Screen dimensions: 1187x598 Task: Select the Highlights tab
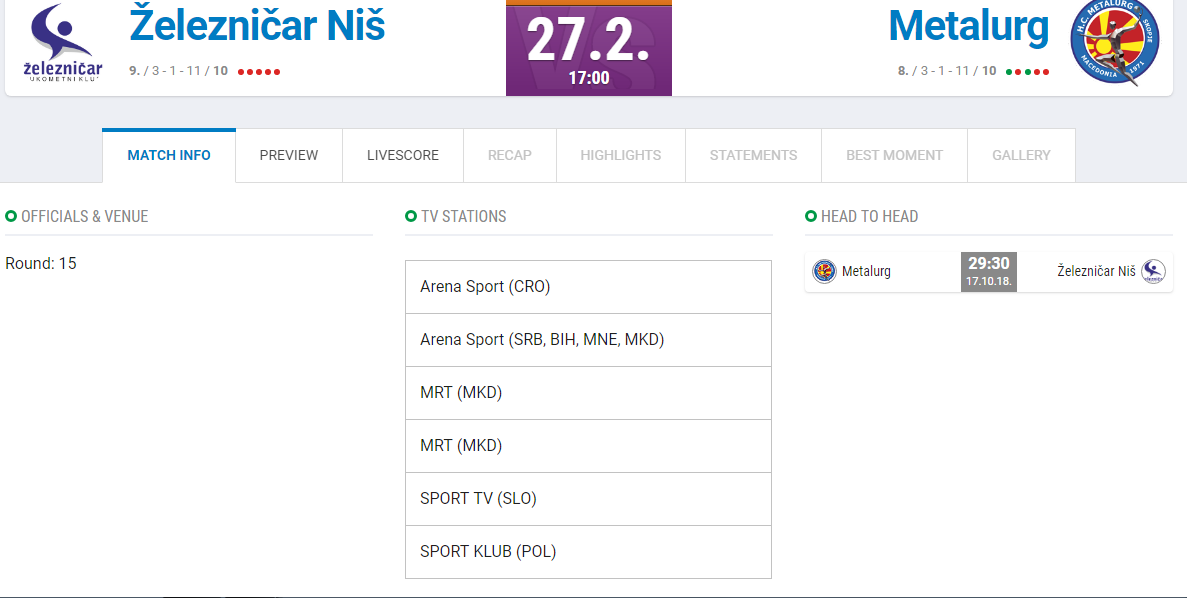click(621, 155)
